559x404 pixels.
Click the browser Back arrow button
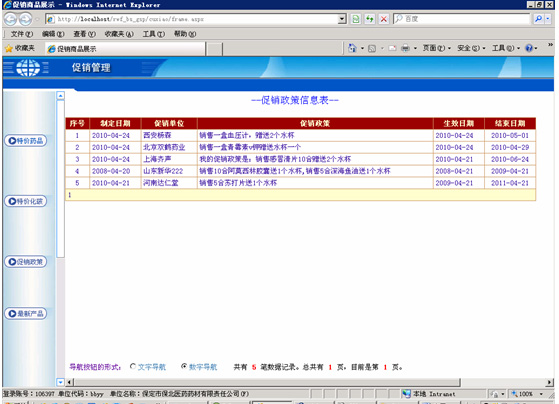[10, 19]
